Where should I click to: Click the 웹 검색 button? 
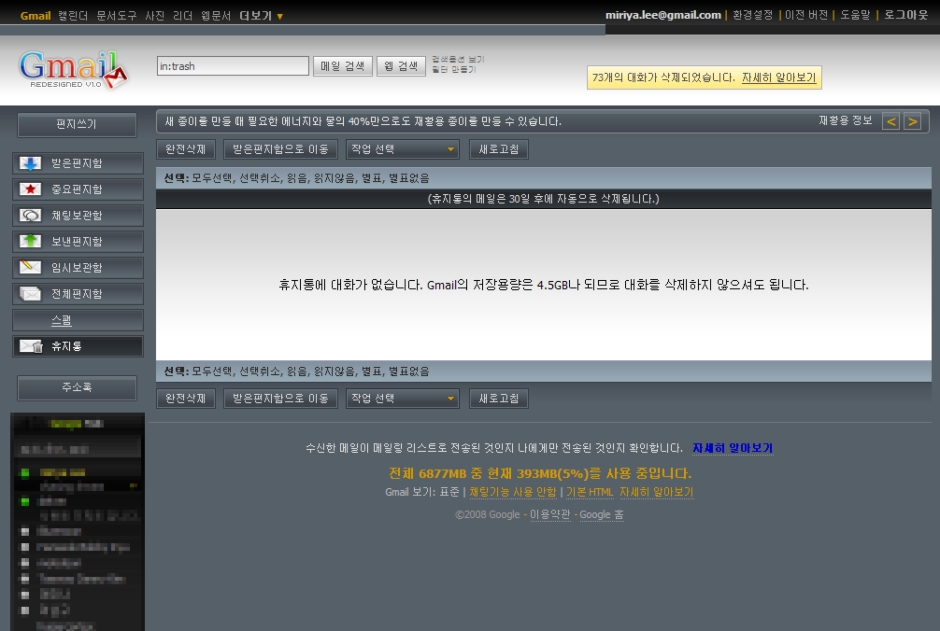401,66
